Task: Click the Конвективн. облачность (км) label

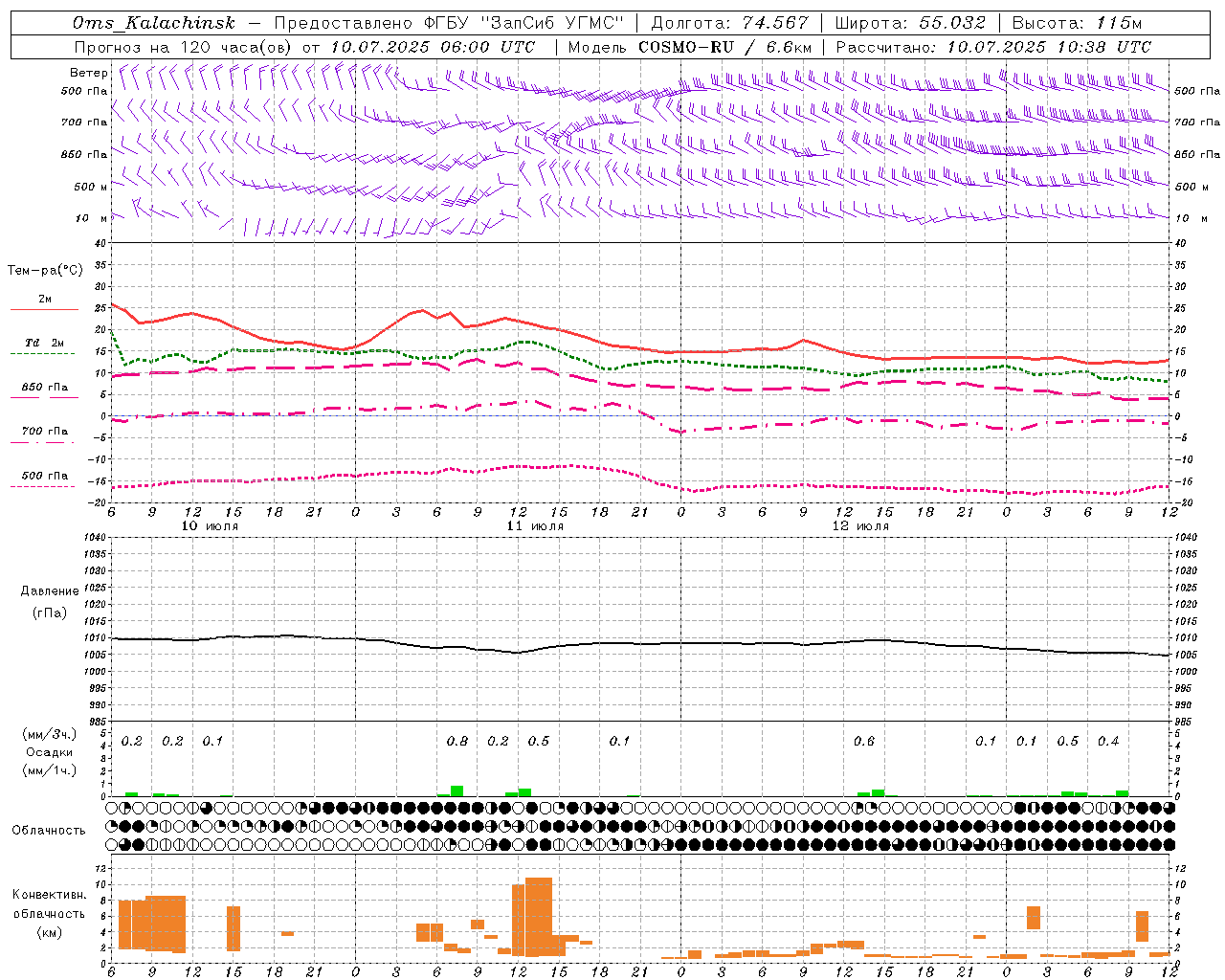Action: click(49, 914)
